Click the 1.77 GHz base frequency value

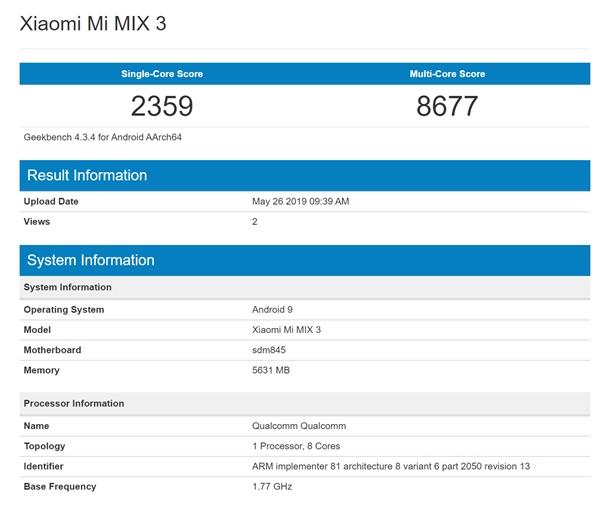tap(272, 486)
